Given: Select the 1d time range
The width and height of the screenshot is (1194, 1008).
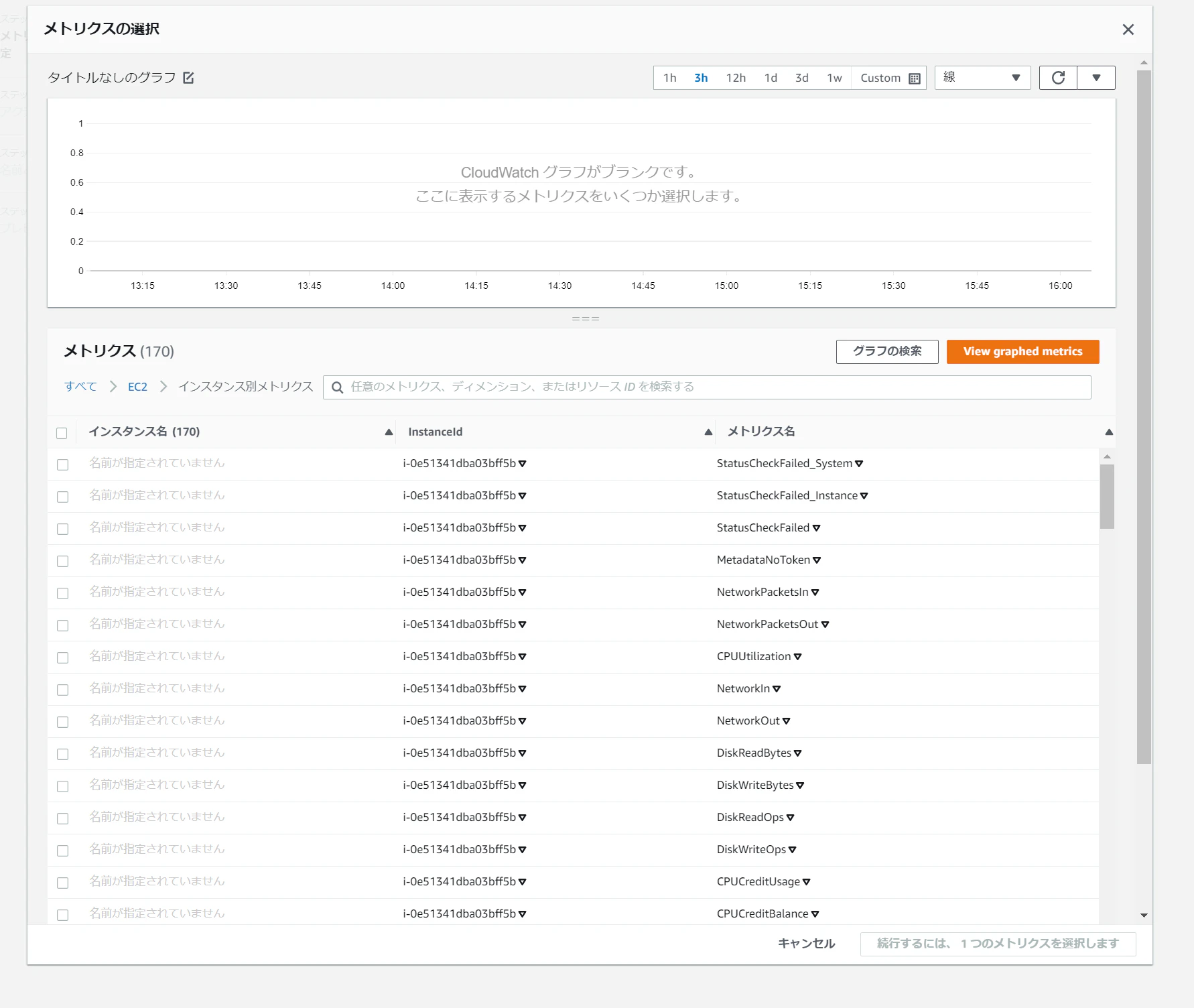Looking at the screenshot, I should point(771,78).
